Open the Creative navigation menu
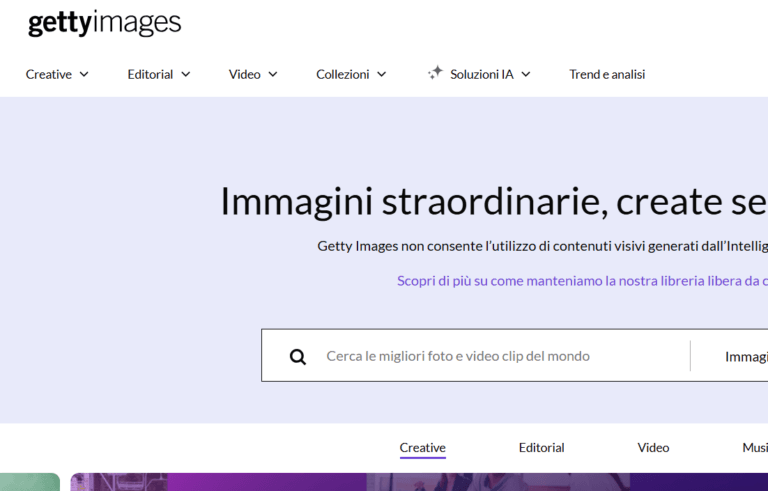The width and height of the screenshot is (768, 491). (x=57, y=74)
